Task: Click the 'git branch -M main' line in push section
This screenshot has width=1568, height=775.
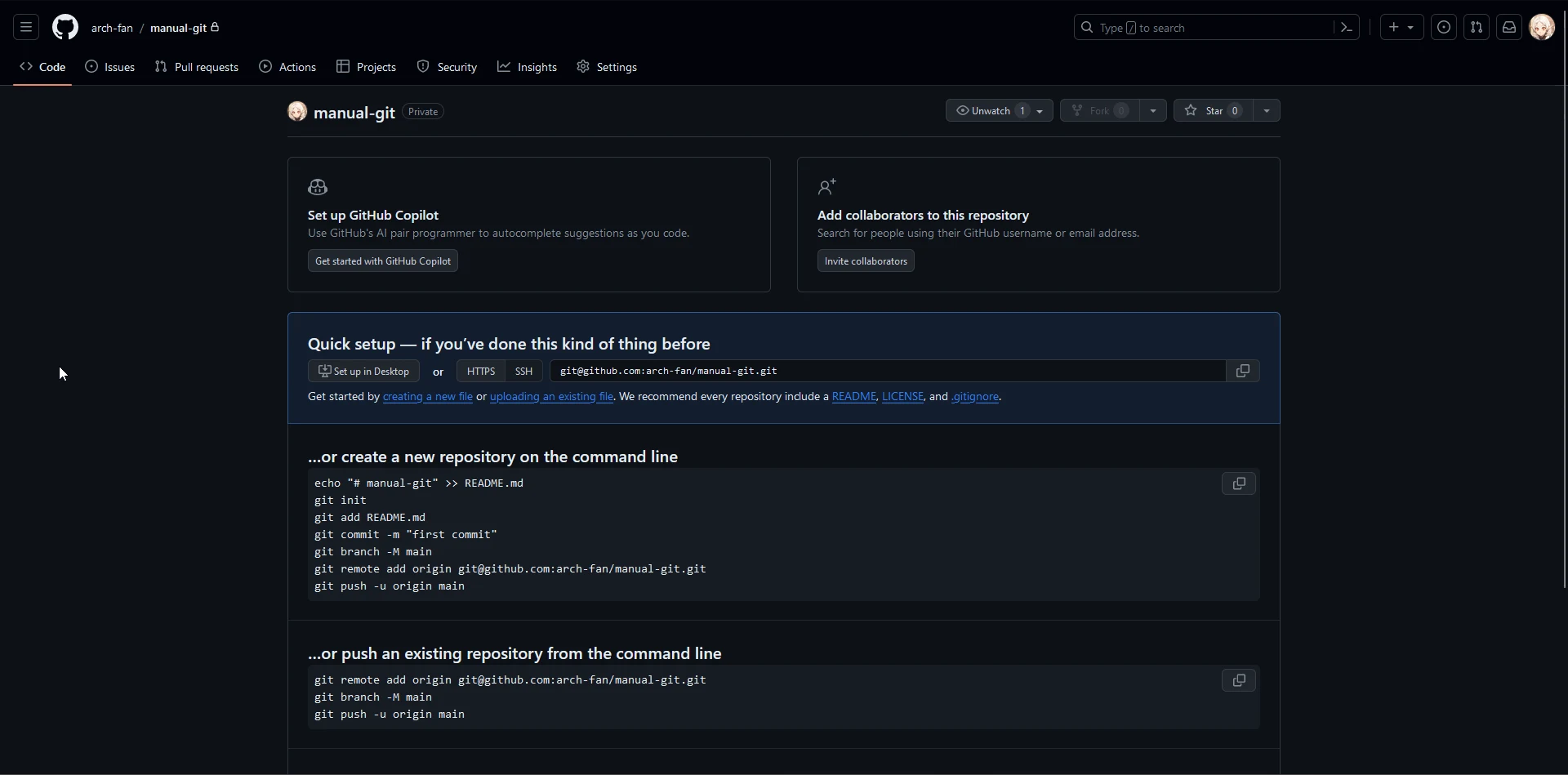Action: pos(373,697)
